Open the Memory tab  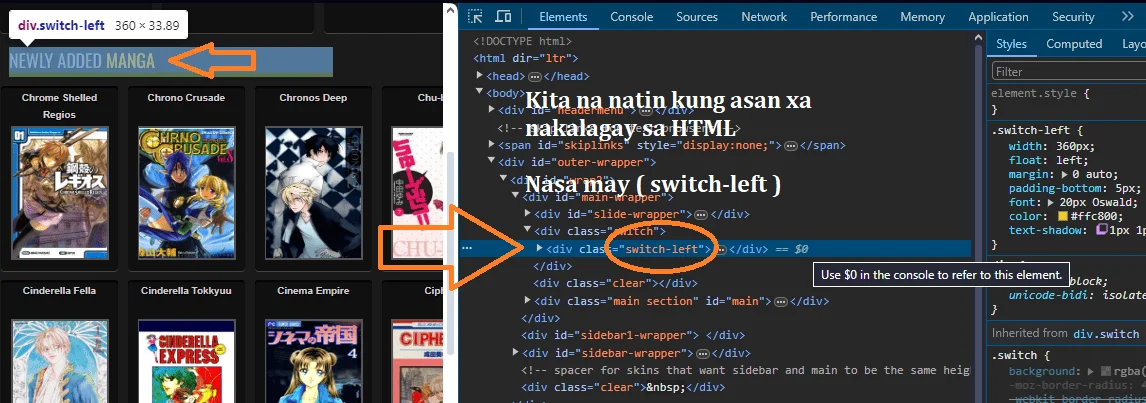[922, 17]
